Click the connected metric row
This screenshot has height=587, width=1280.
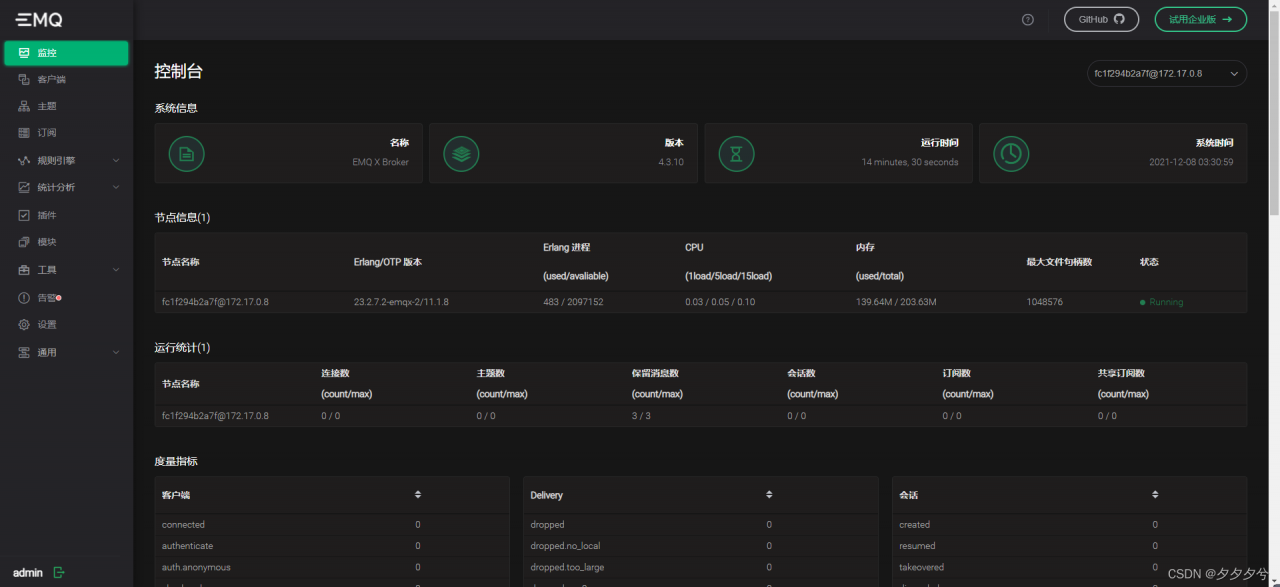pos(331,525)
